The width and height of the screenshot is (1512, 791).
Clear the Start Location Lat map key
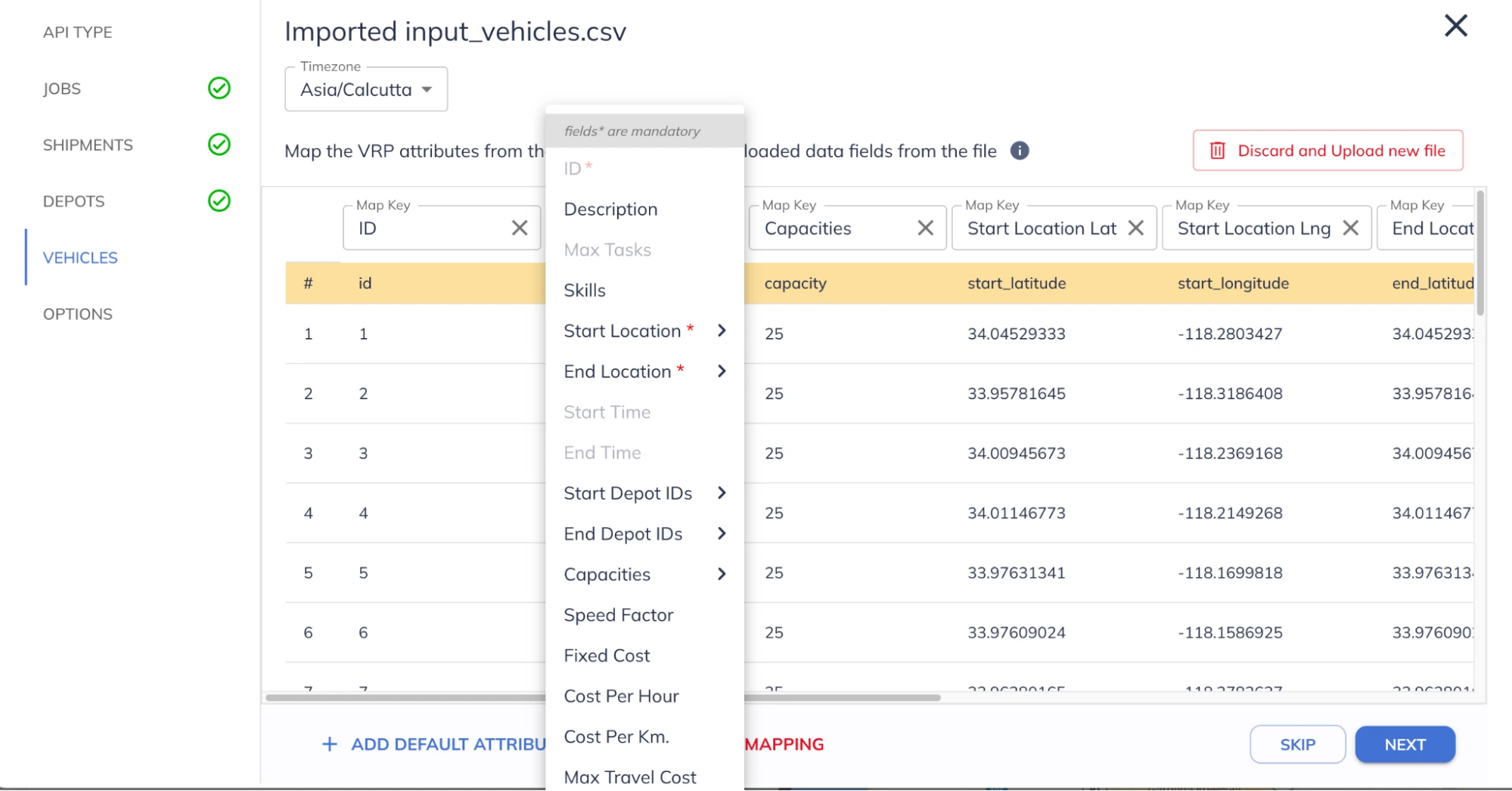pos(1135,228)
